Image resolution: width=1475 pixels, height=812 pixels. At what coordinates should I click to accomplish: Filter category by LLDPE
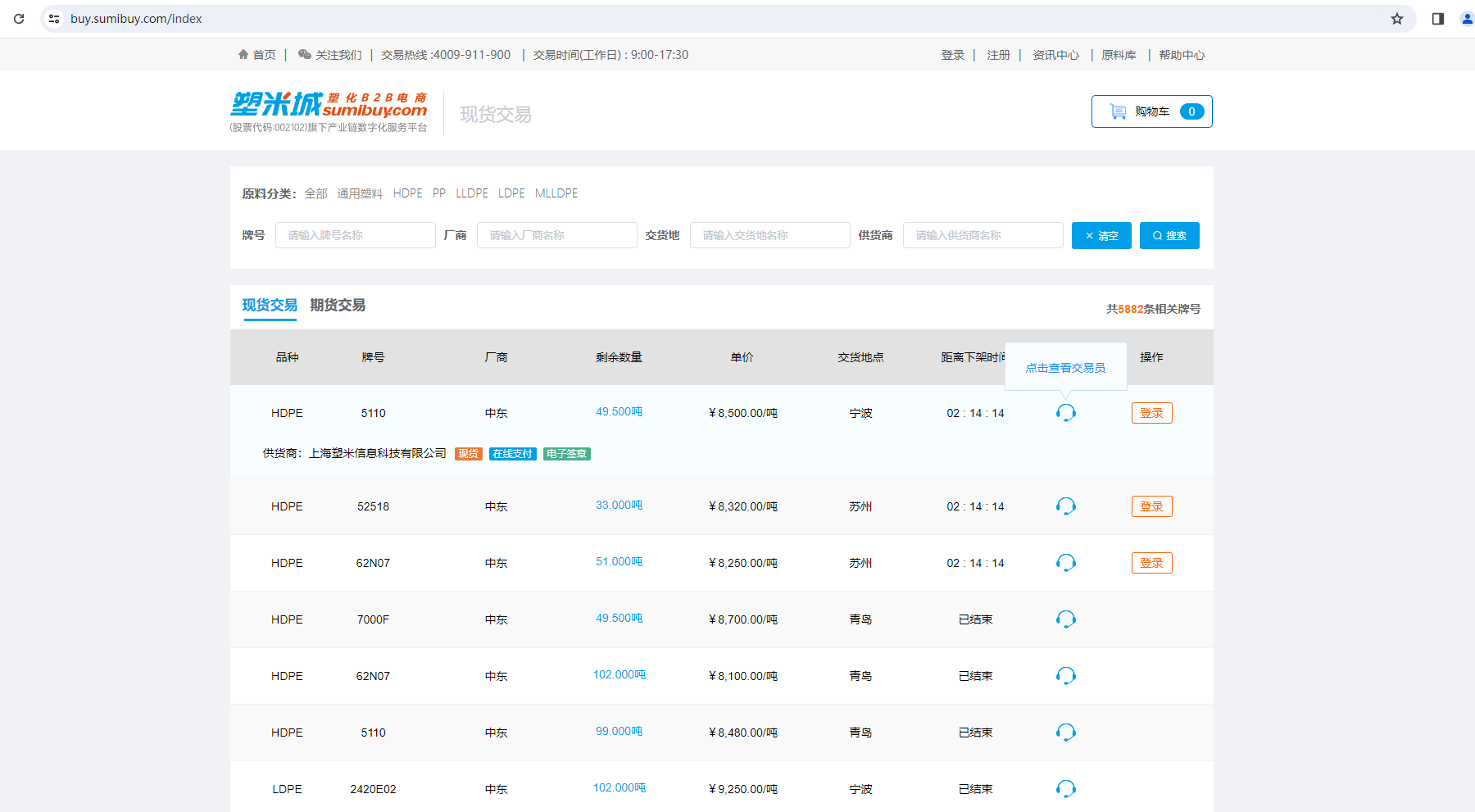pyautogui.click(x=472, y=193)
